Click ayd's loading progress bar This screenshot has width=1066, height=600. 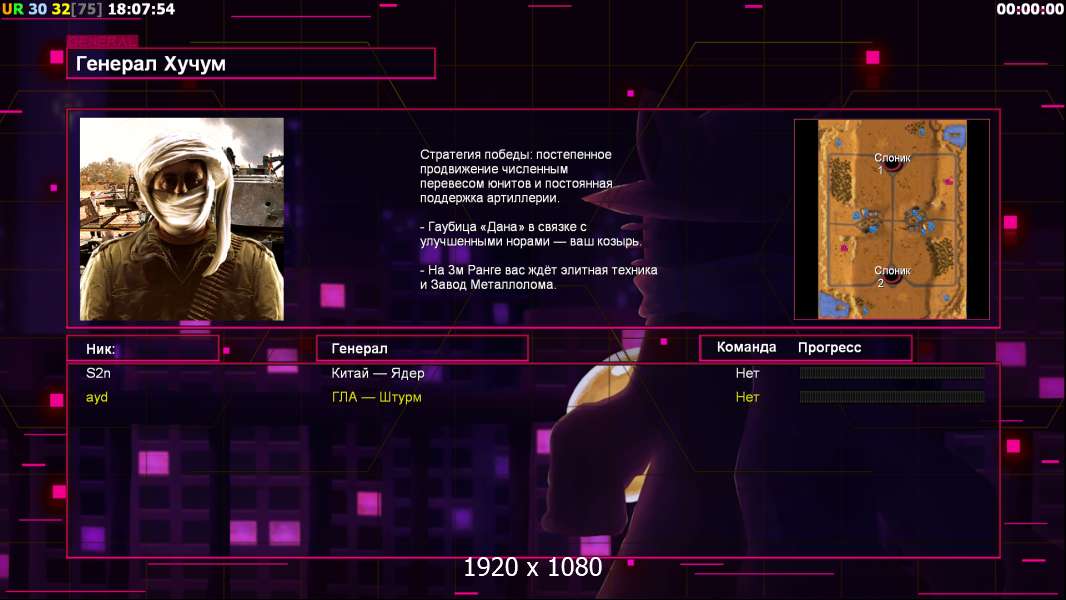(892, 396)
